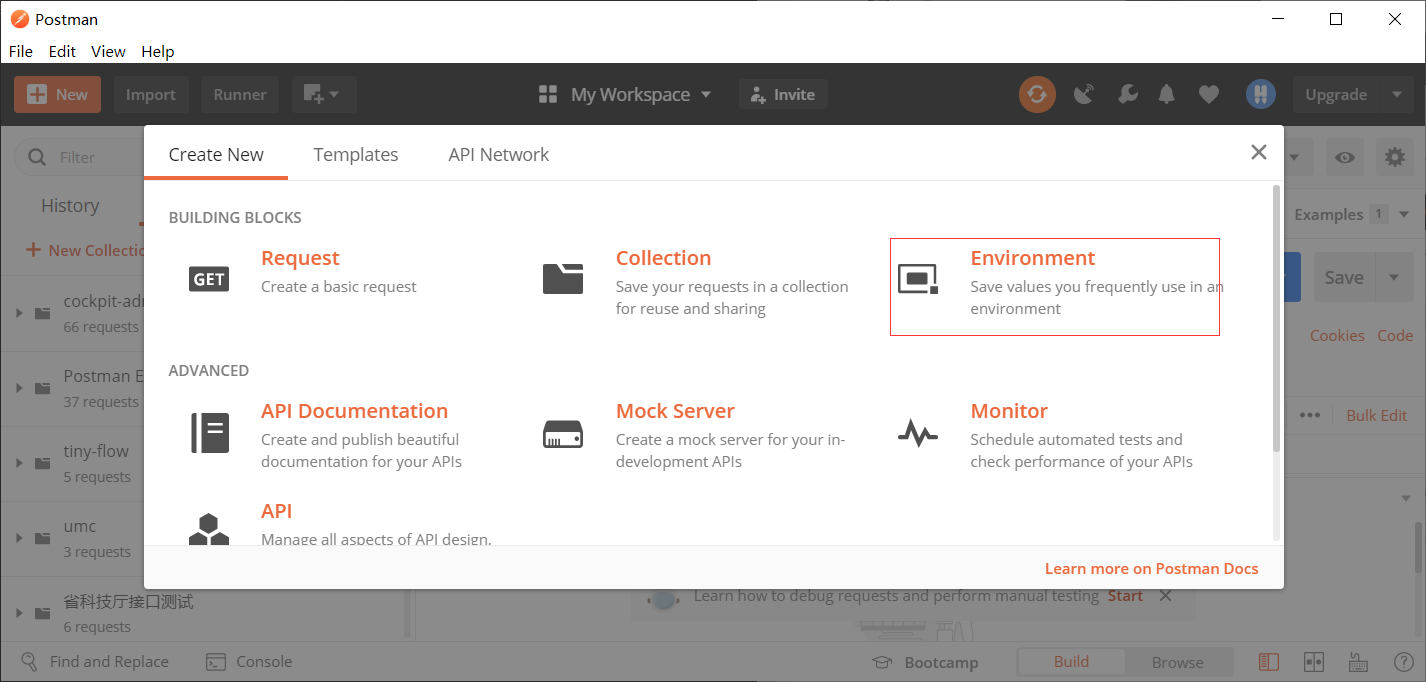Image resolution: width=1426 pixels, height=682 pixels.
Task: Click the Invite button
Action: click(x=783, y=95)
